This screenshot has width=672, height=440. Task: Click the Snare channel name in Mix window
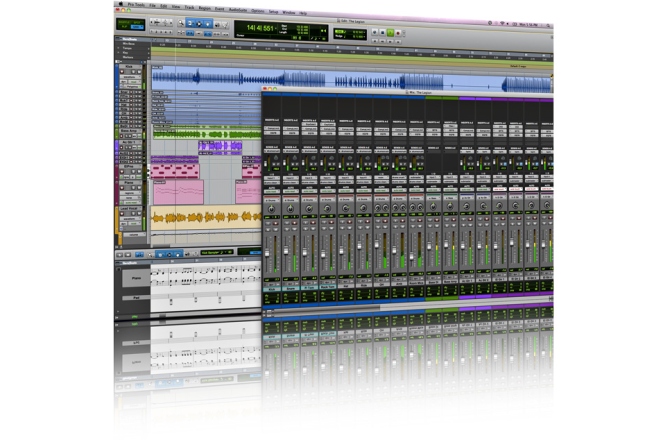pyautogui.click(x=291, y=289)
